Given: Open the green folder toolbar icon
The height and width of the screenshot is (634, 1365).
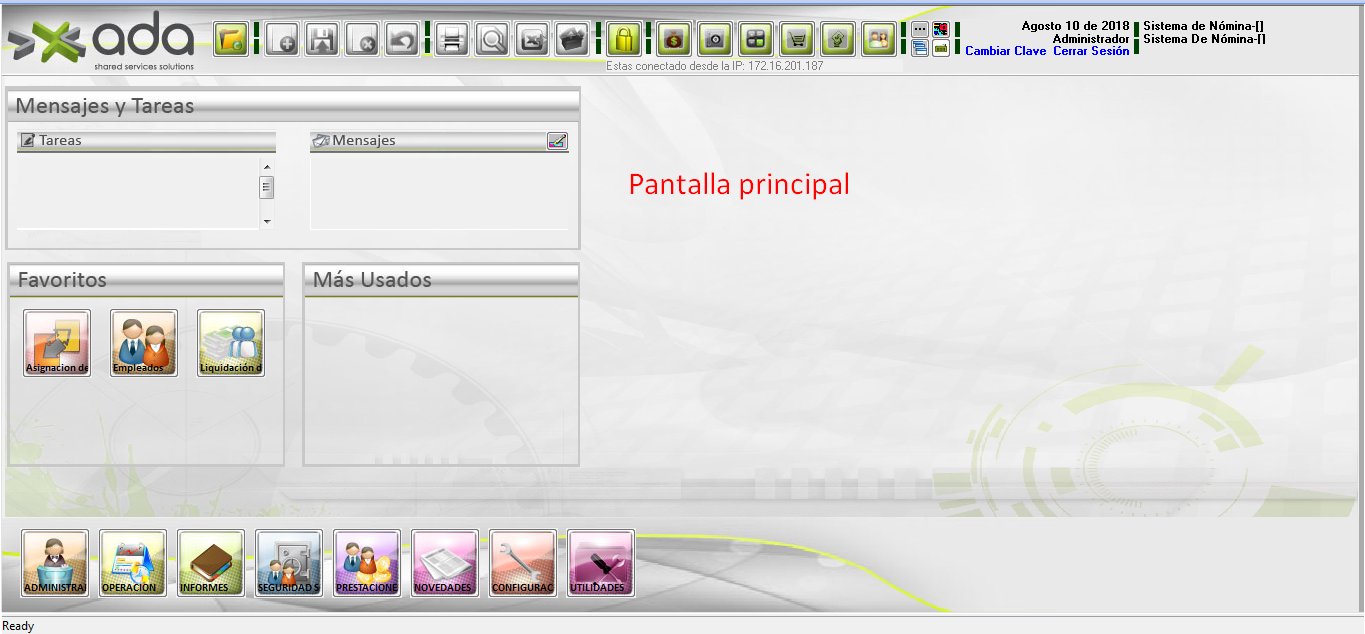Looking at the screenshot, I should [x=231, y=40].
